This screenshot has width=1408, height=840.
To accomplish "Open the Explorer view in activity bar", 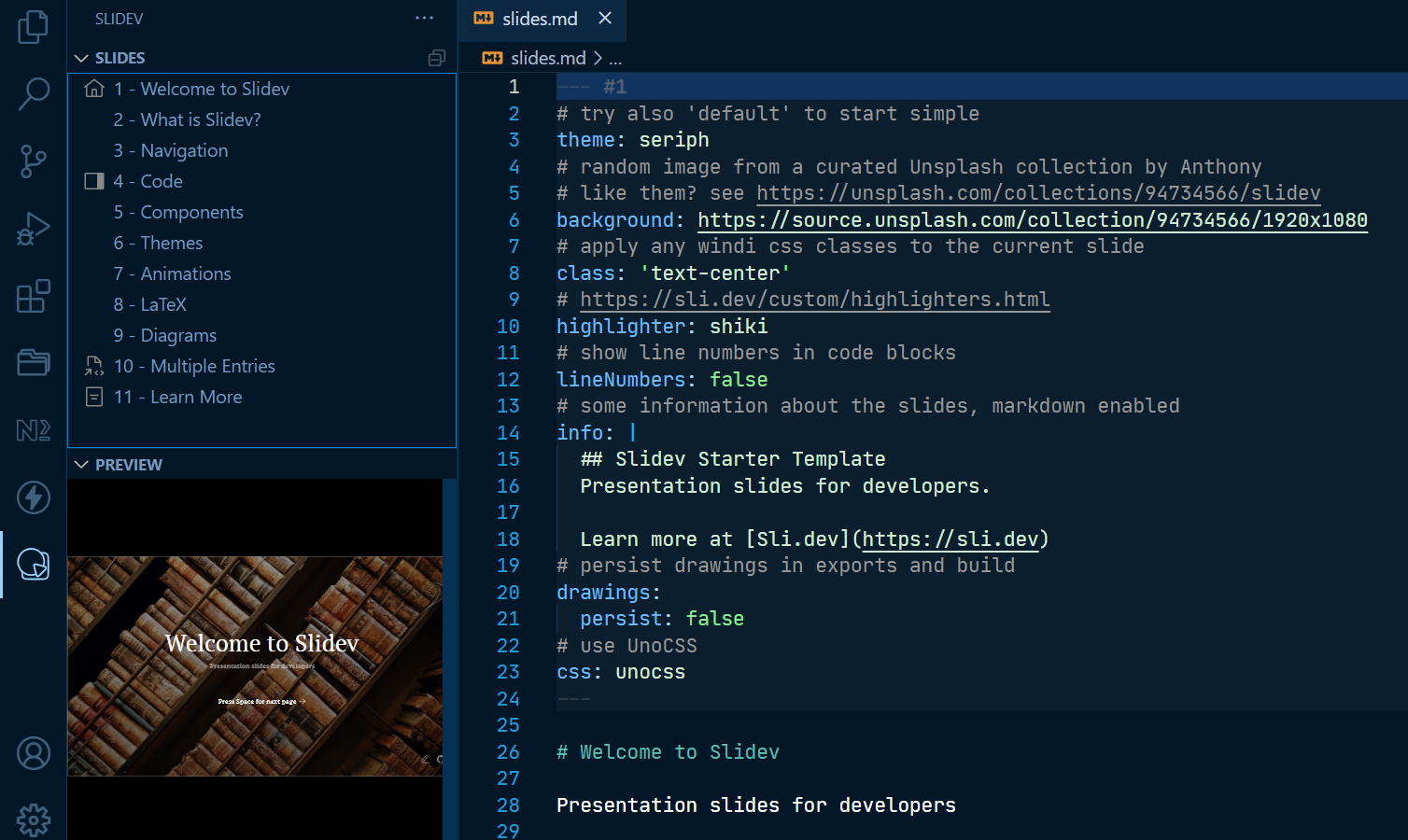I will pos(33,27).
